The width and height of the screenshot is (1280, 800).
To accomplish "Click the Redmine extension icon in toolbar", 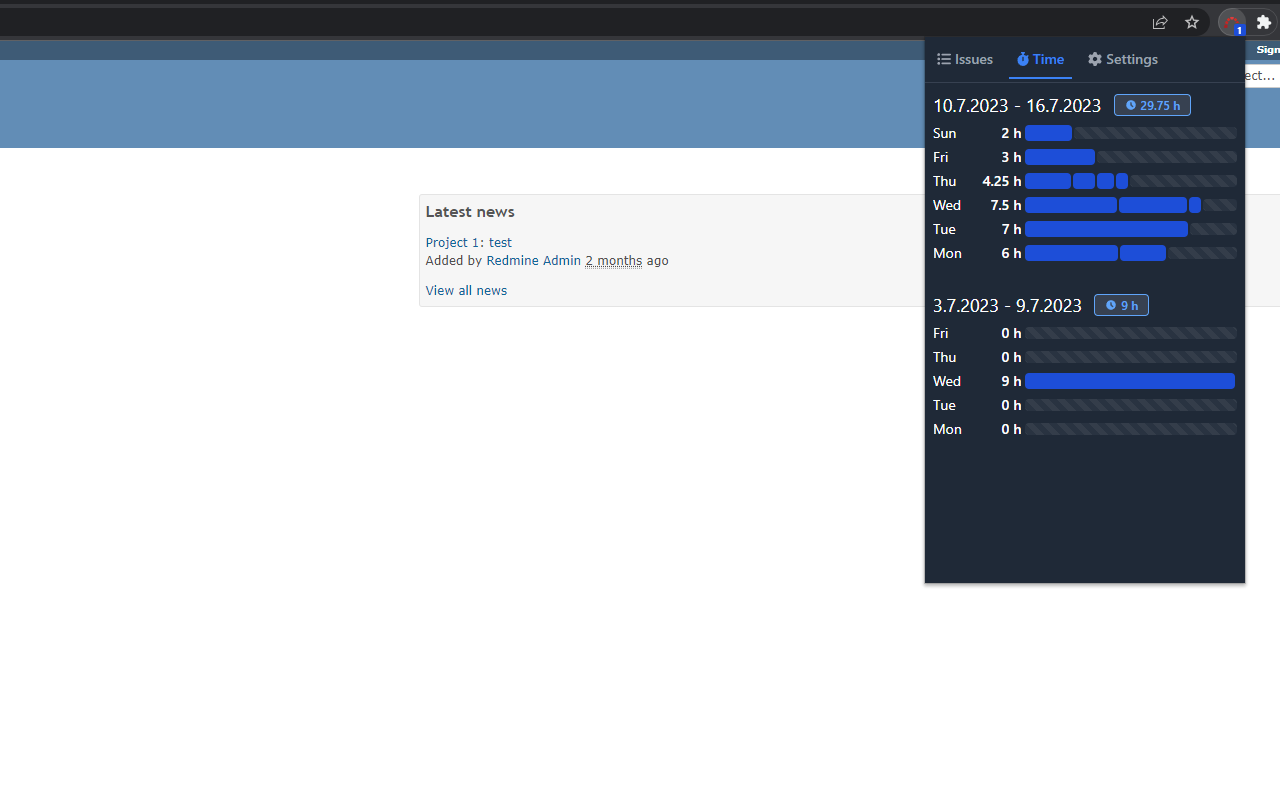I will [1232, 22].
